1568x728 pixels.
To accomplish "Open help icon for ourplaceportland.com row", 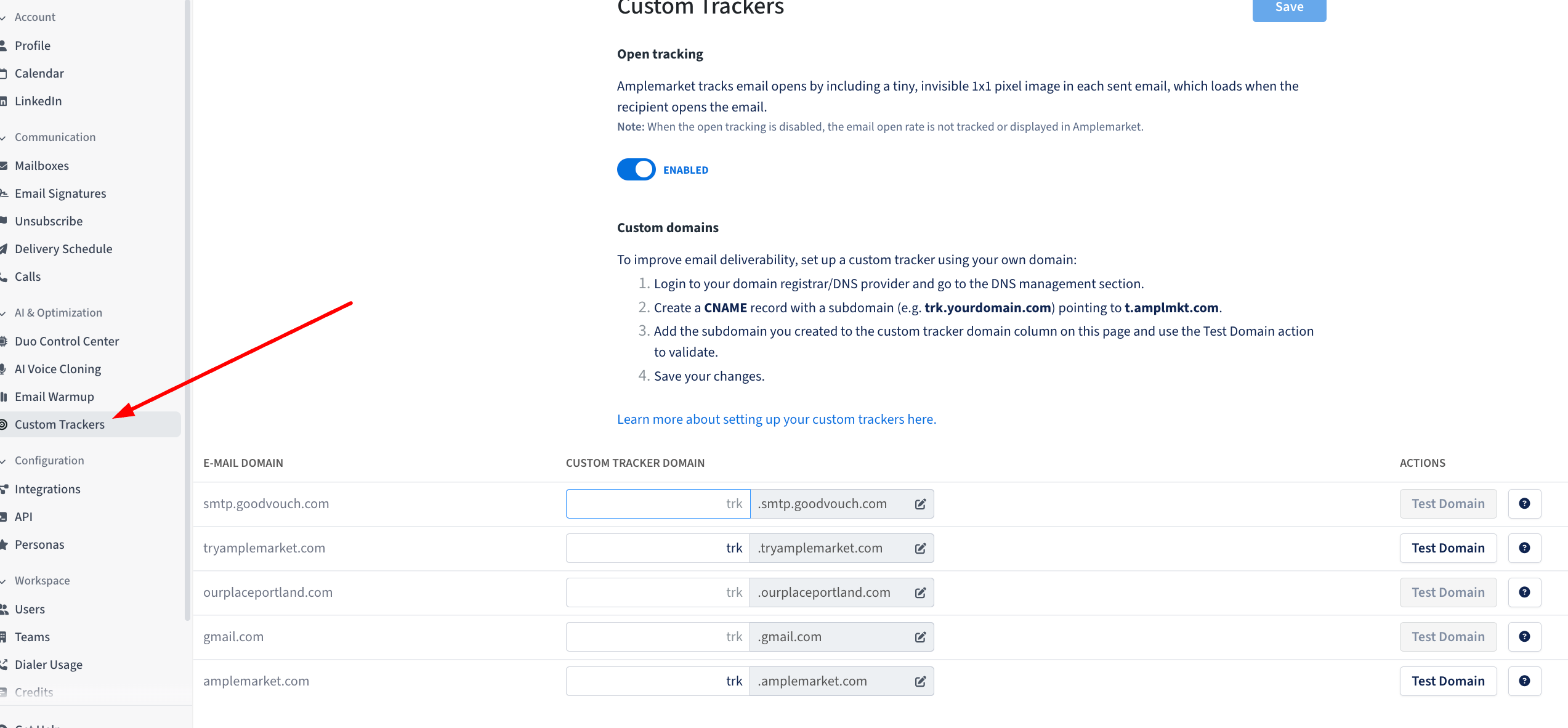I will click(x=1524, y=593).
